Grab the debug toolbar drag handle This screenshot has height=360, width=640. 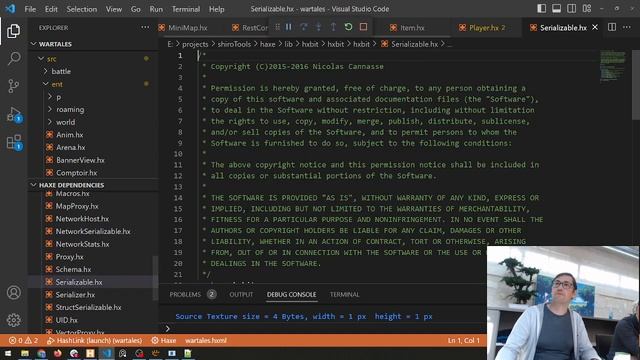[x=278, y=27]
